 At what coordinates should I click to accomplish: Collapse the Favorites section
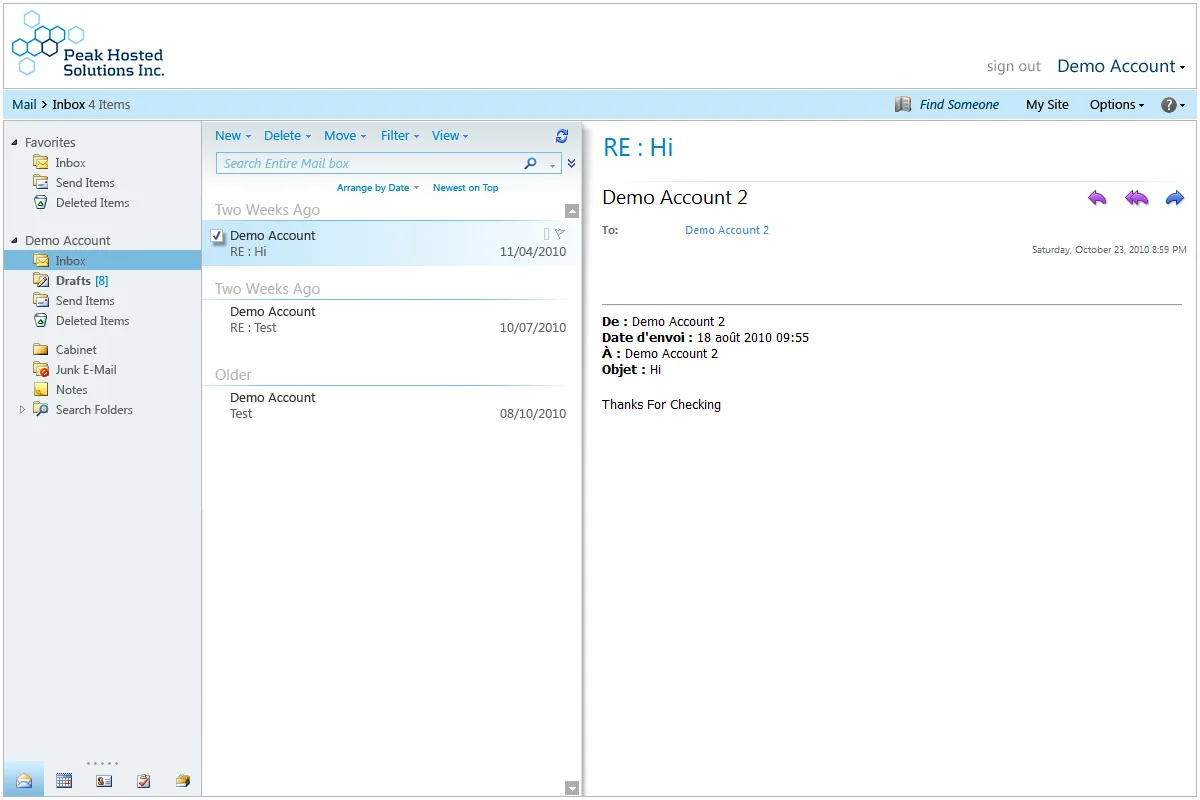[14, 143]
